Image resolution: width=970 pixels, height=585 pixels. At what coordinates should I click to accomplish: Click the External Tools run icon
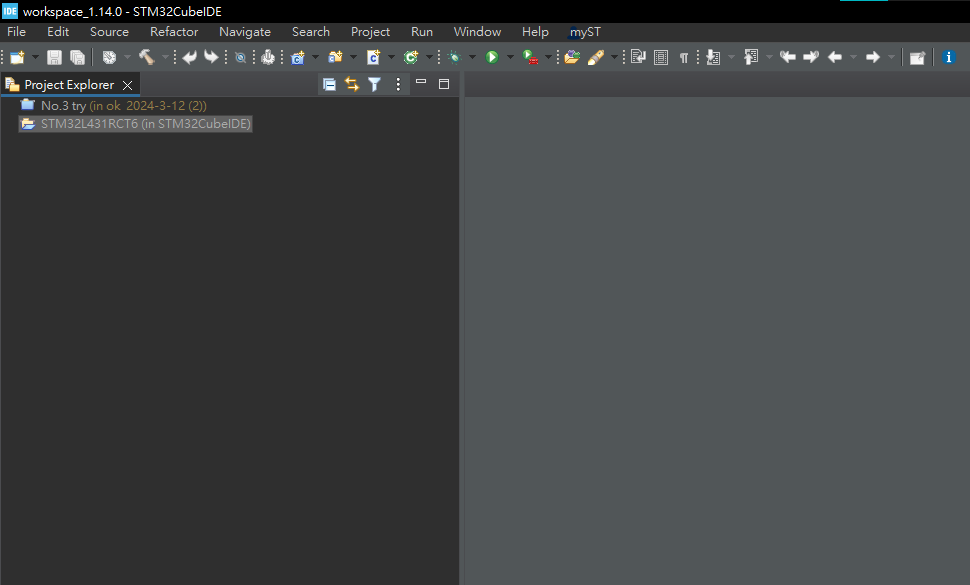pyautogui.click(x=530, y=58)
